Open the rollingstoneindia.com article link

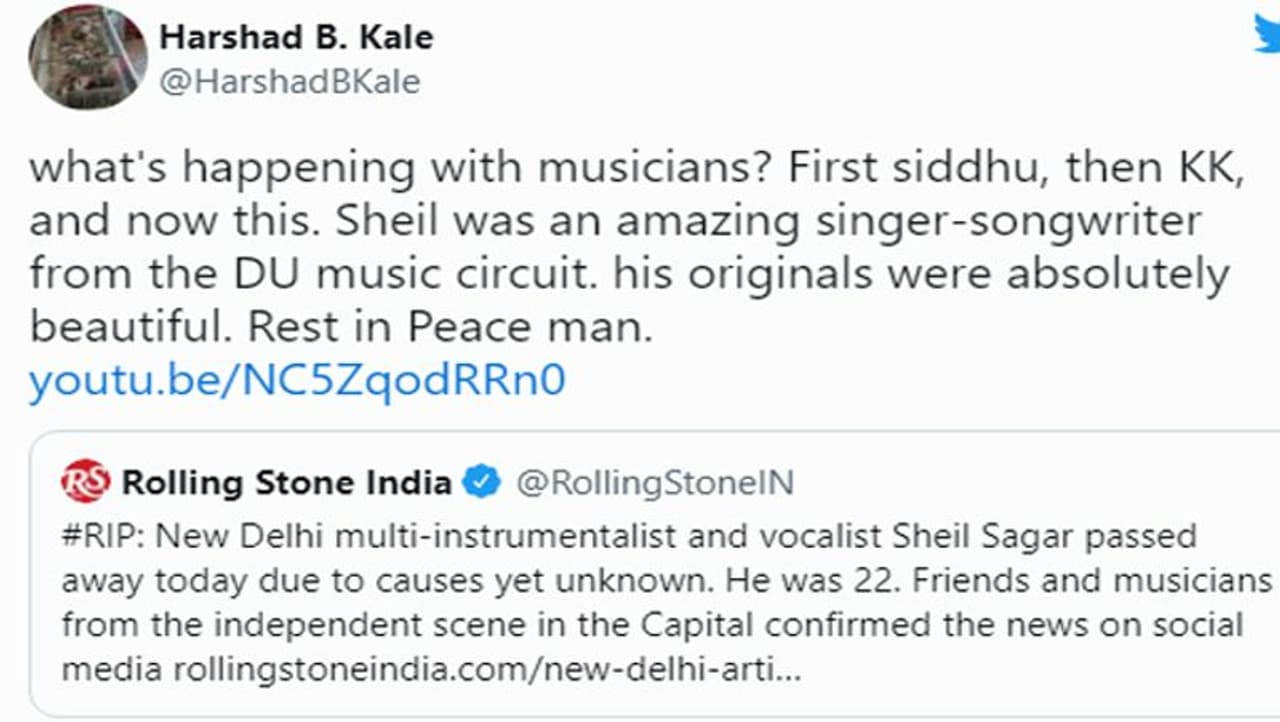(x=487, y=670)
